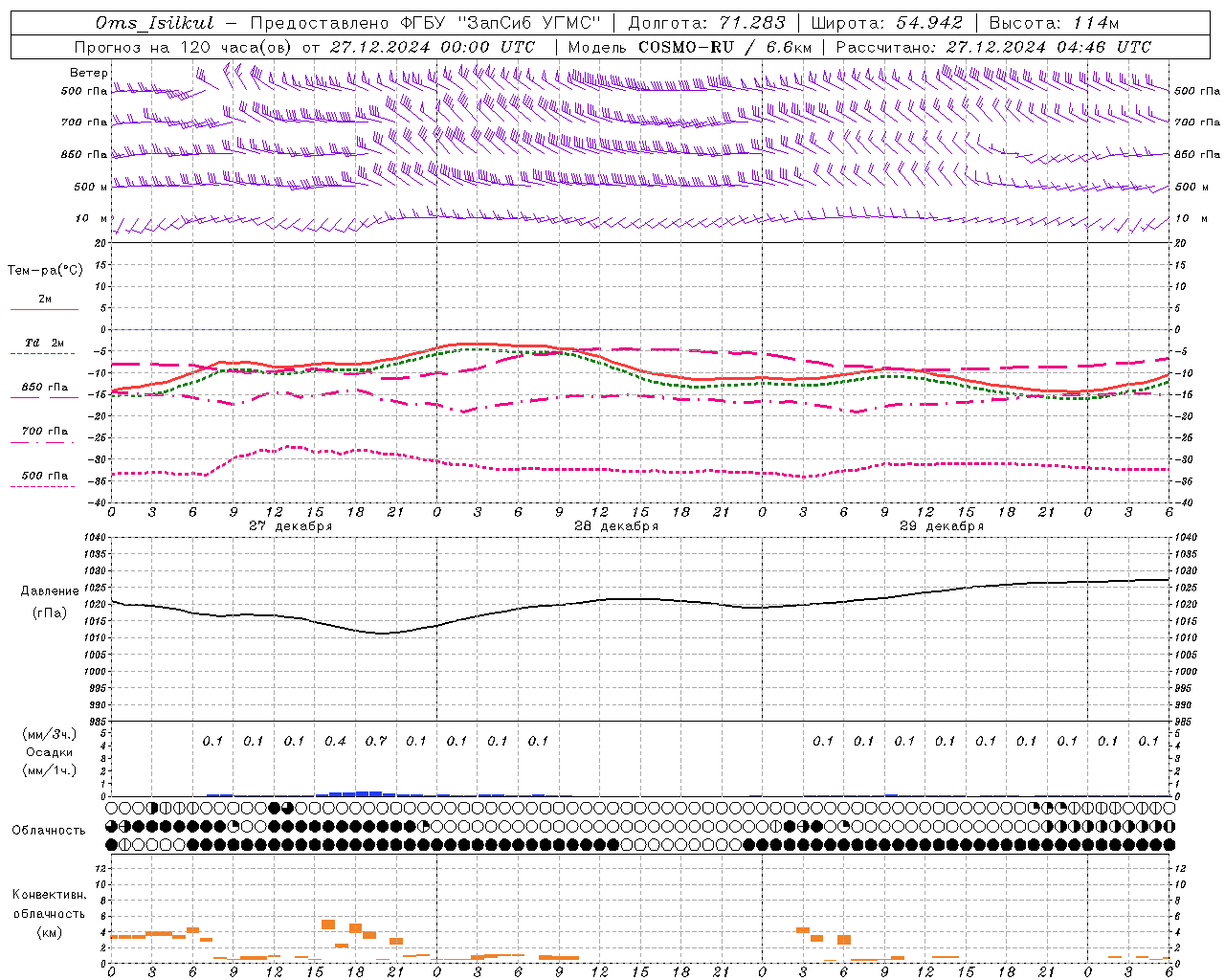Click the "Давление" pressure panel label
The width and height of the screenshot is (1225, 980).
[49, 591]
